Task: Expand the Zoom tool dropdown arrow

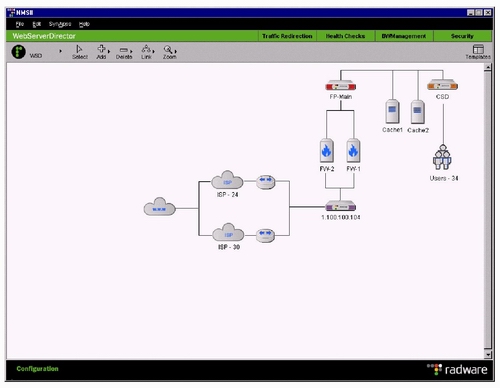Action: [176, 52]
